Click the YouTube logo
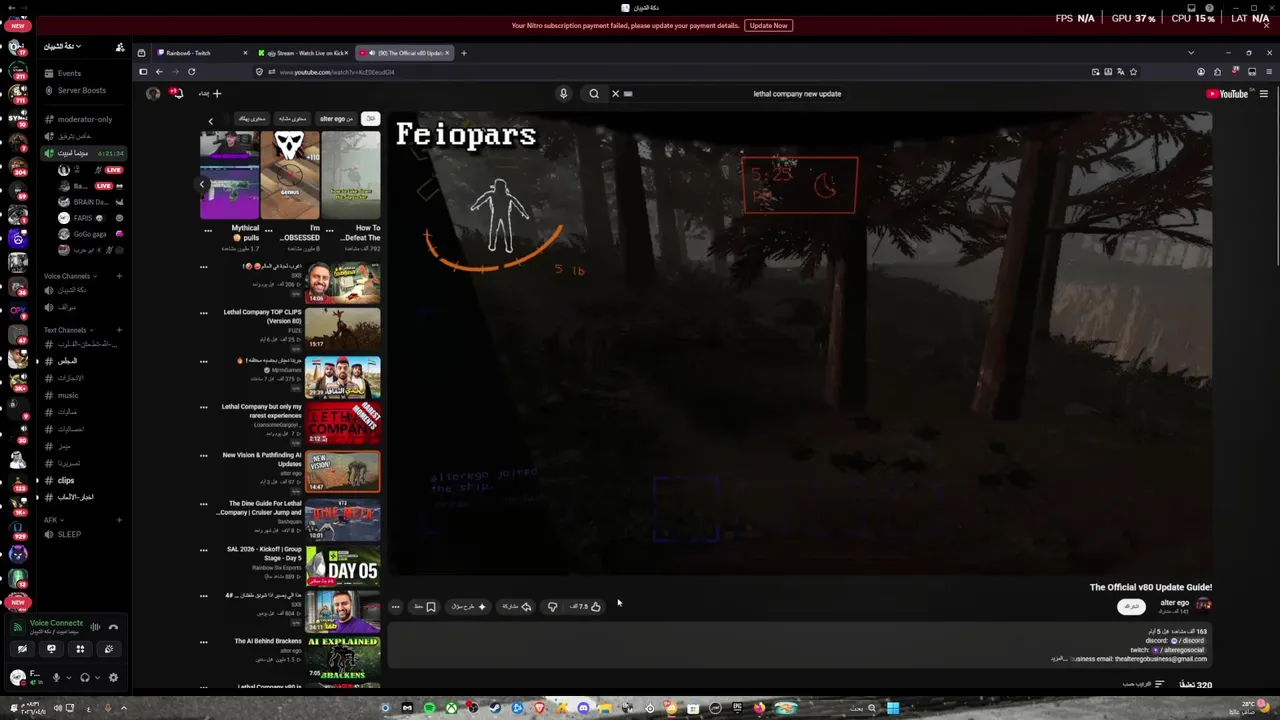Image resolution: width=1280 pixels, height=720 pixels. click(x=1227, y=94)
